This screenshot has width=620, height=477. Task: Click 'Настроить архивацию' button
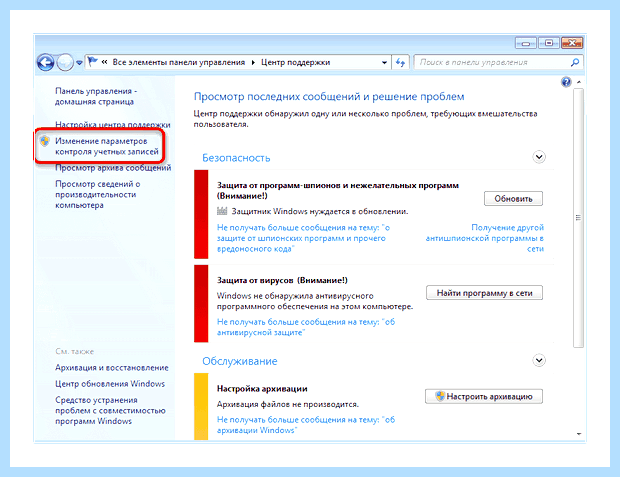tap(484, 396)
